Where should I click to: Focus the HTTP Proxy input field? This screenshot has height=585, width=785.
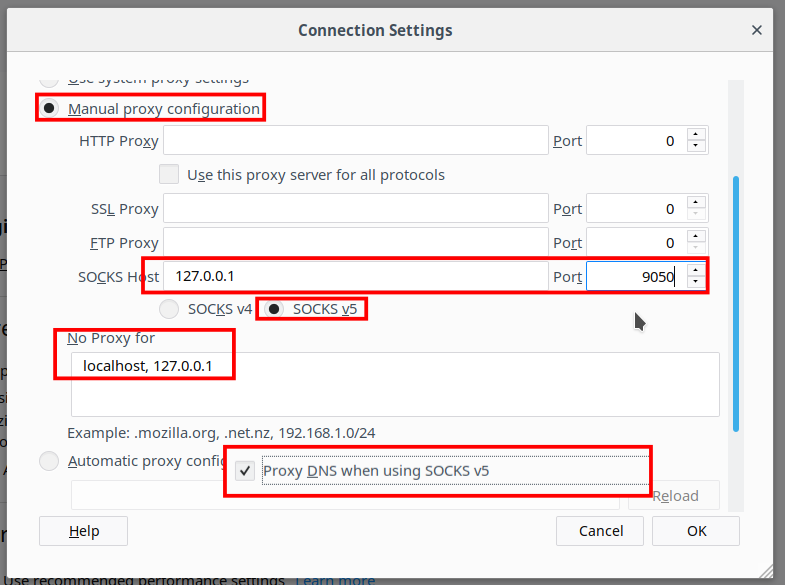pos(356,141)
